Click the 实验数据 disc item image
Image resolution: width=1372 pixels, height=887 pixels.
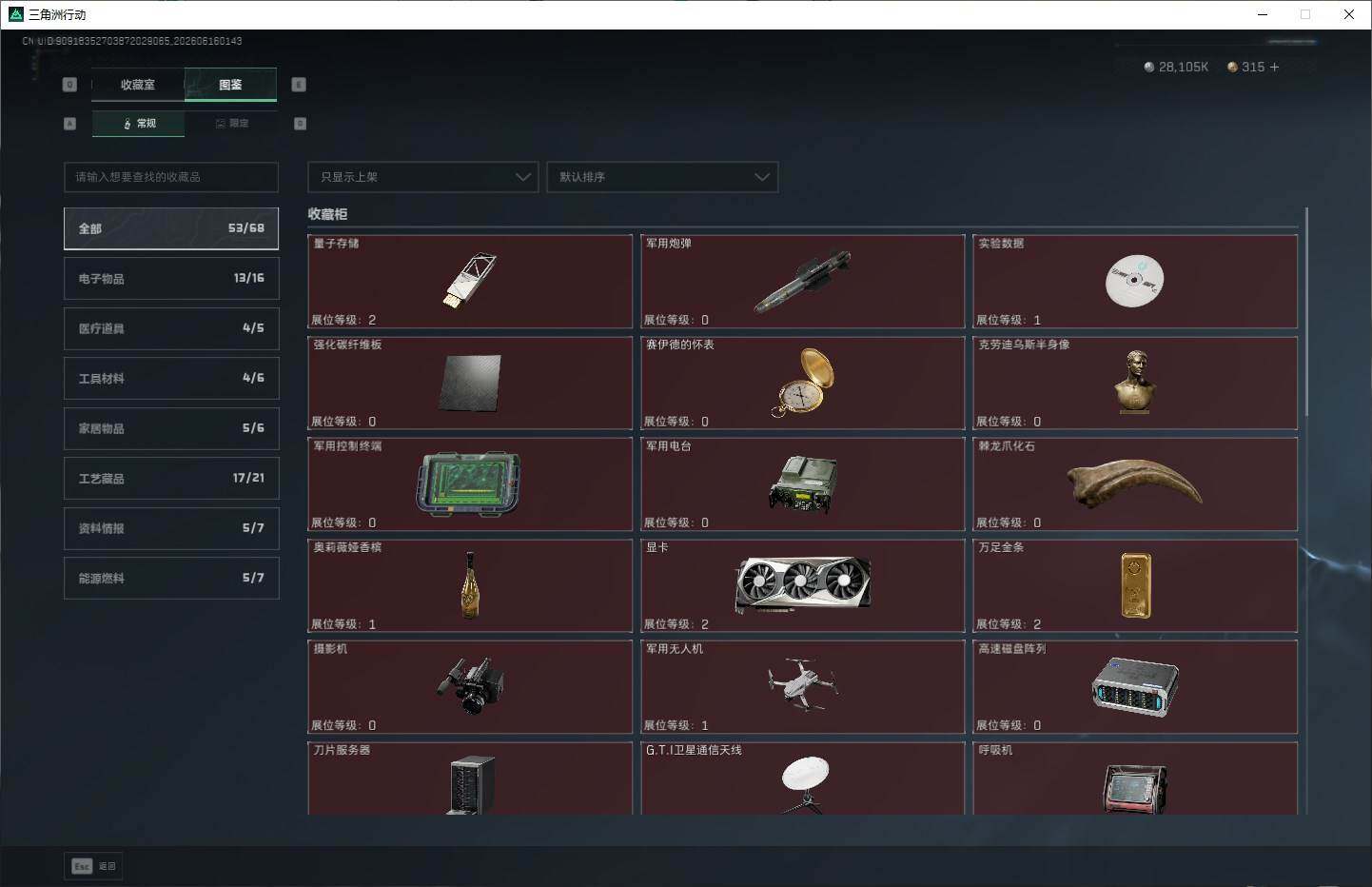pos(1134,281)
